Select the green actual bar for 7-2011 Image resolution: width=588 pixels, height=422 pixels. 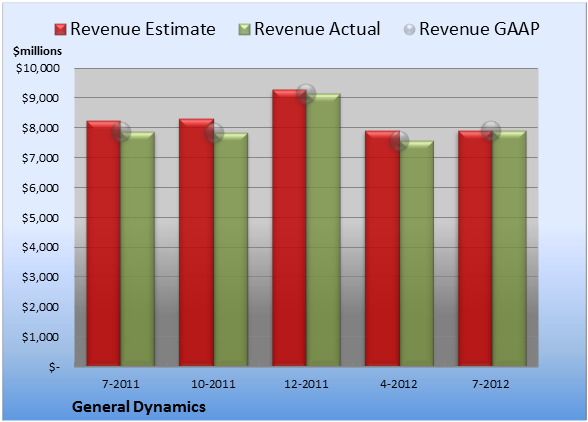point(138,249)
